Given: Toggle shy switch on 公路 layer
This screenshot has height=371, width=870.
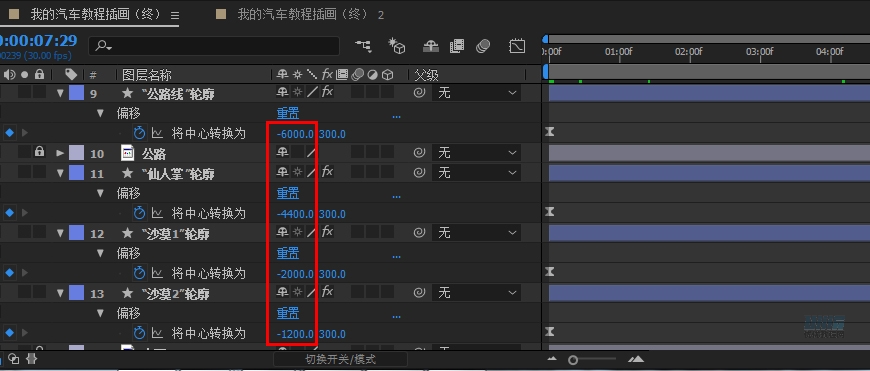Looking at the screenshot, I should click(x=282, y=153).
